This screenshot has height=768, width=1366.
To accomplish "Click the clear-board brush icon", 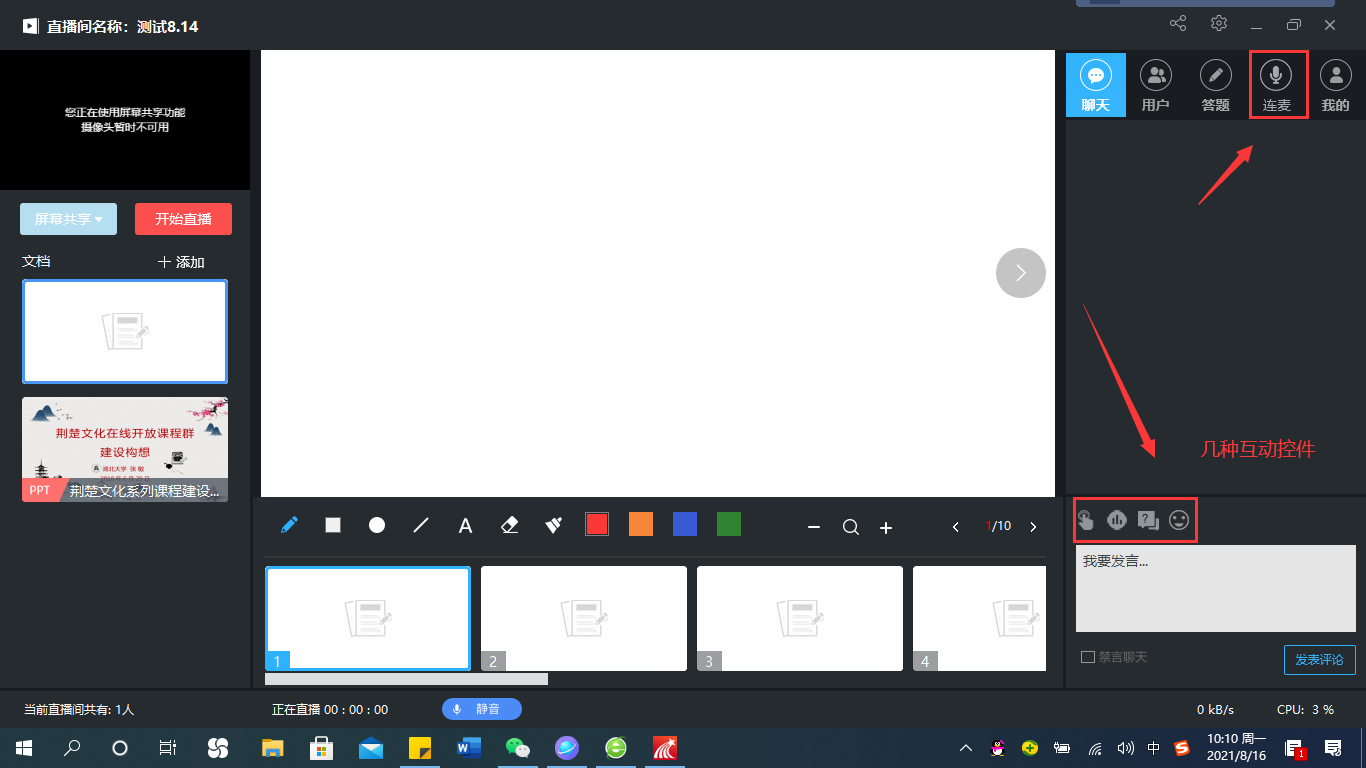I will (553, 525).
